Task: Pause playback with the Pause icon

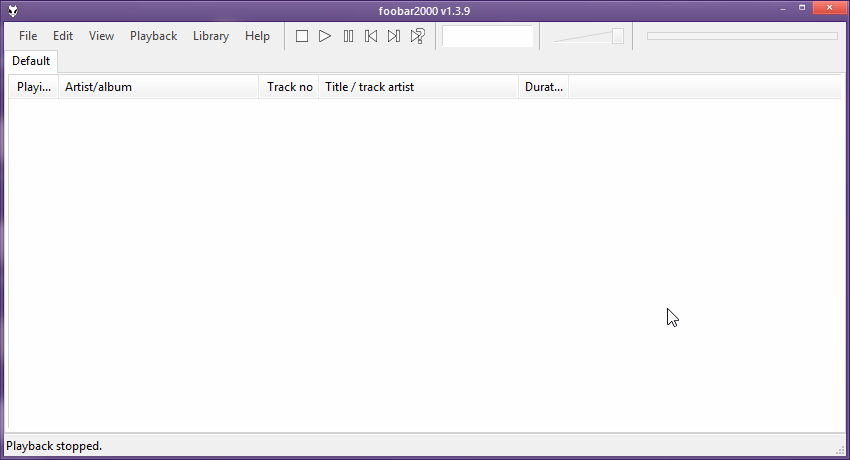Action: click(348, 36)
